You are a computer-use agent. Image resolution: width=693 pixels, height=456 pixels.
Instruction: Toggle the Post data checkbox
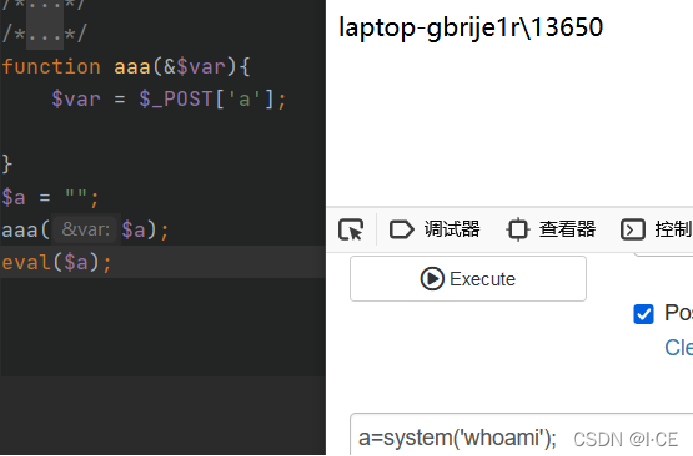click(x=643, y=314)
